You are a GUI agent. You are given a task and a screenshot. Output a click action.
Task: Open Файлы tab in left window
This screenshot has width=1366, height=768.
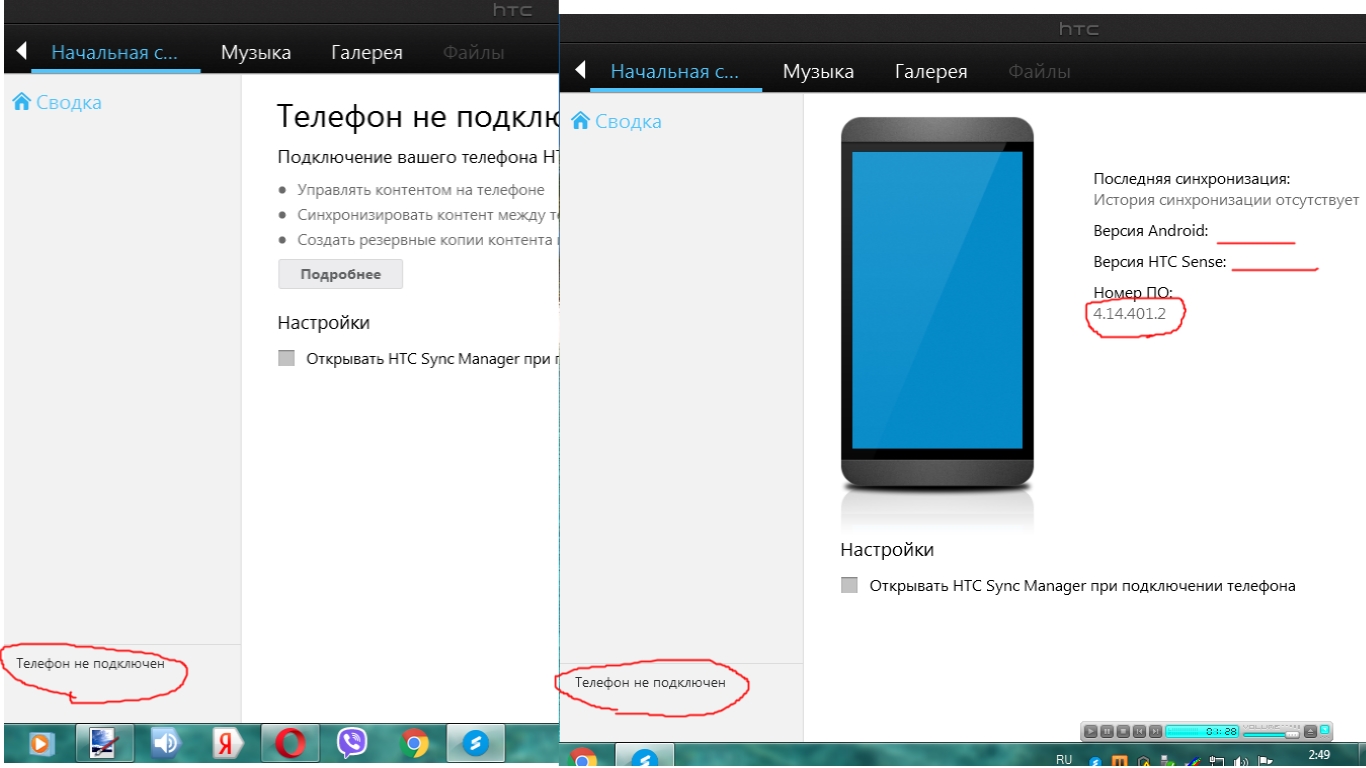[474, 52]
